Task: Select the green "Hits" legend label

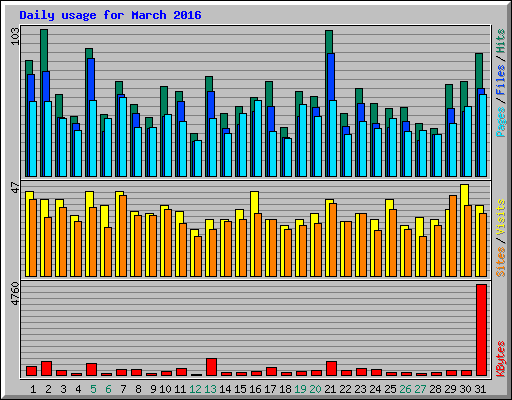Action: 501,41
